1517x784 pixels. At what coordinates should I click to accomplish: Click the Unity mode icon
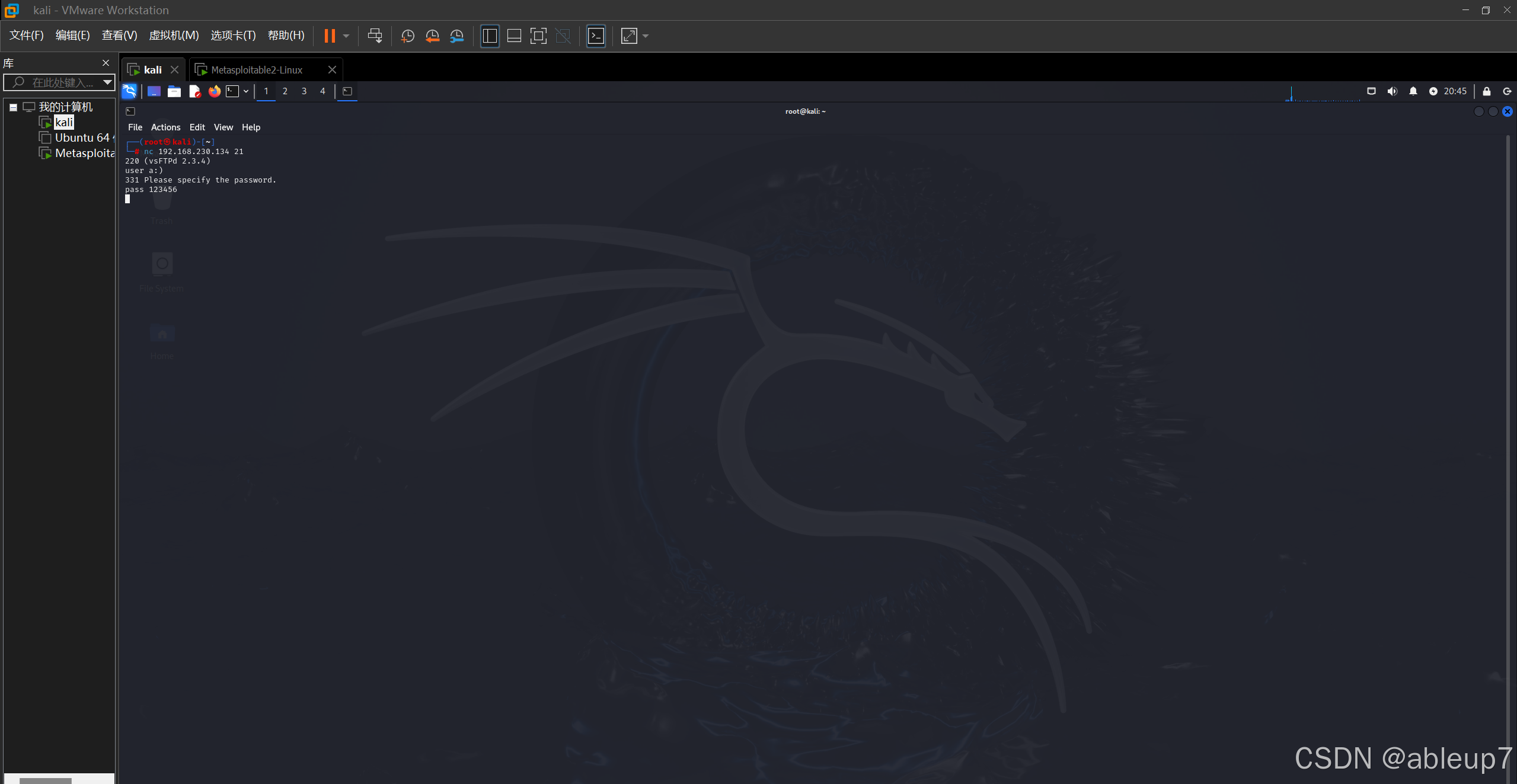coord(563,36)
